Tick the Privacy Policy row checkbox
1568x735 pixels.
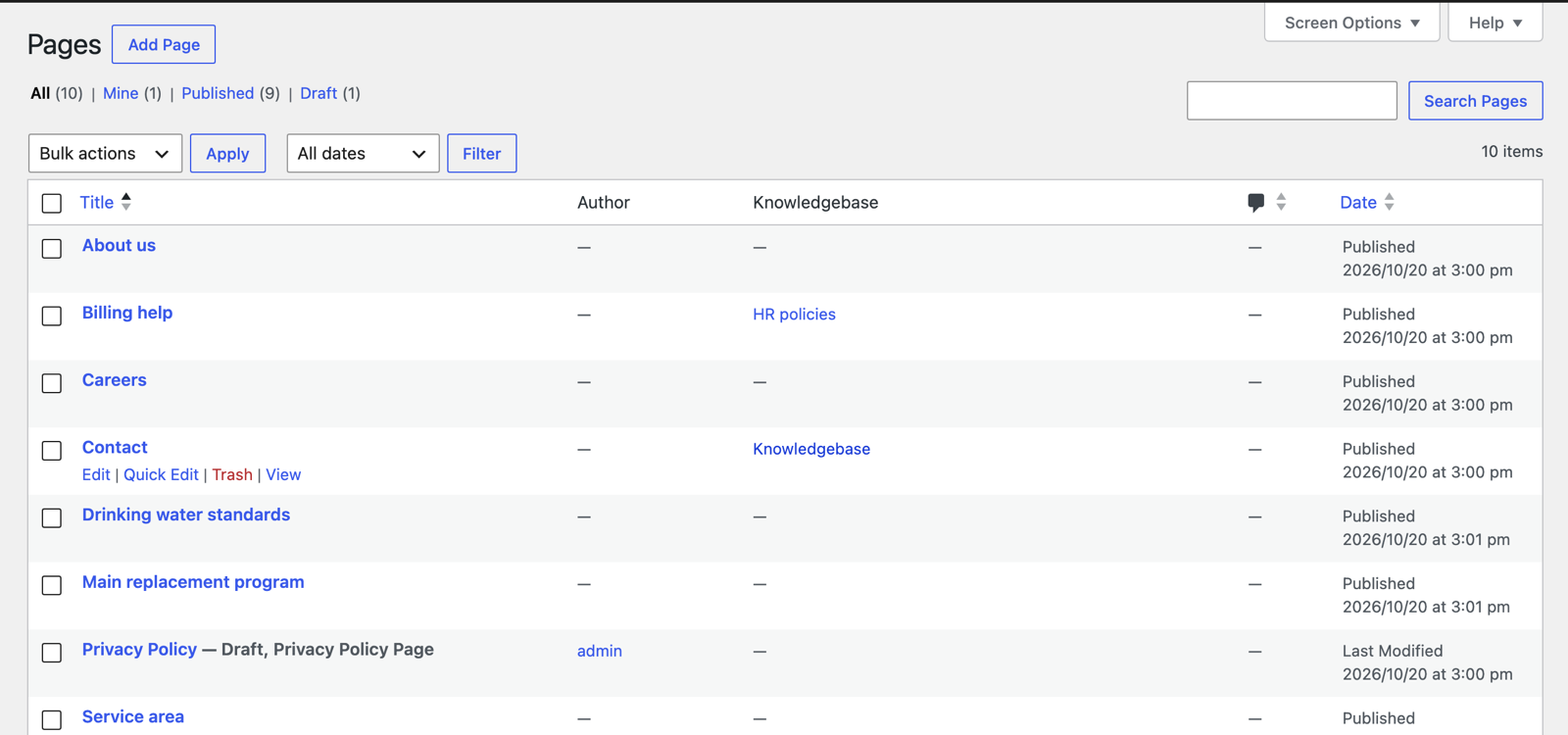click(x=52, y=653)
